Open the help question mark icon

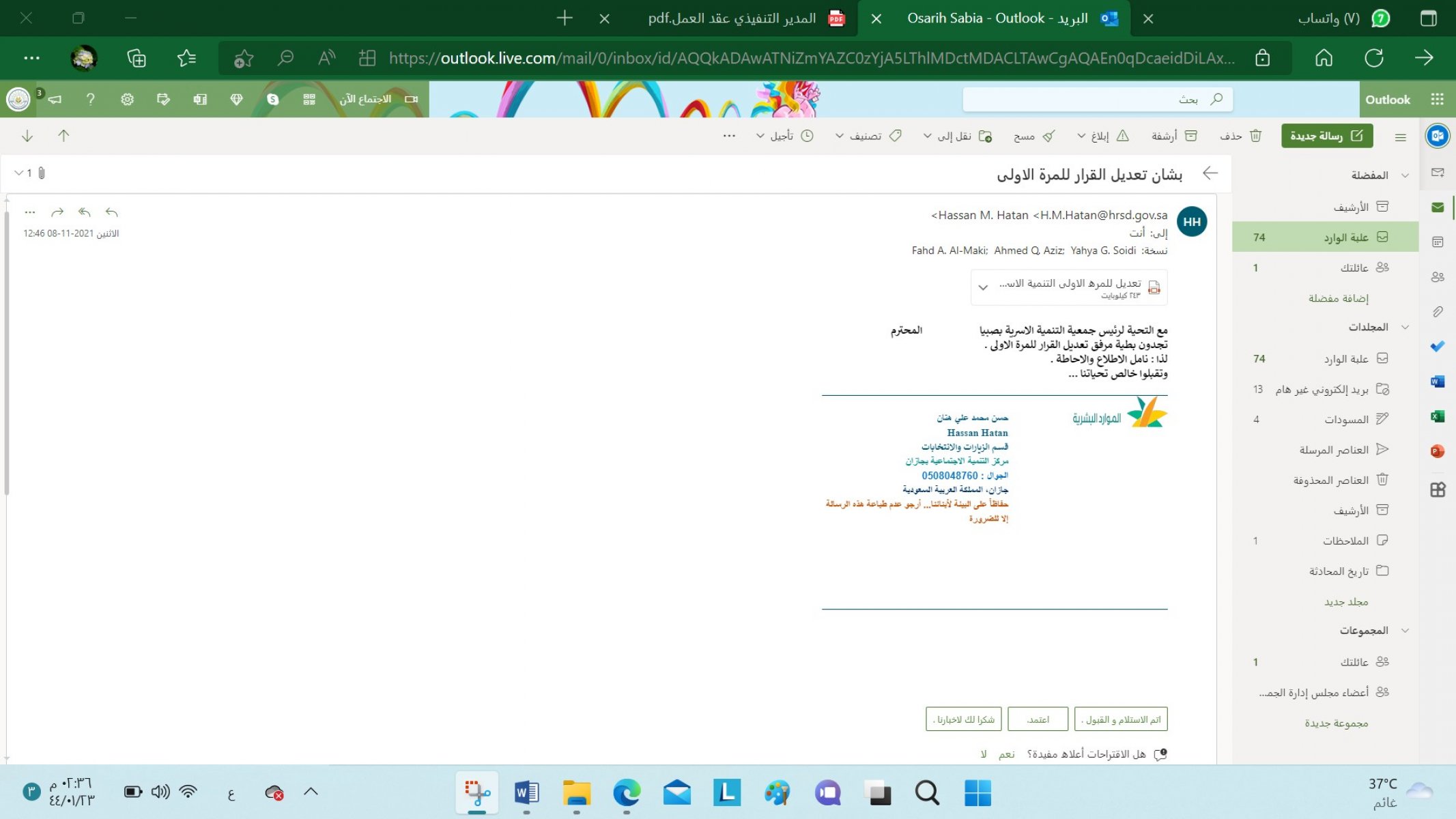click(90, 100)
